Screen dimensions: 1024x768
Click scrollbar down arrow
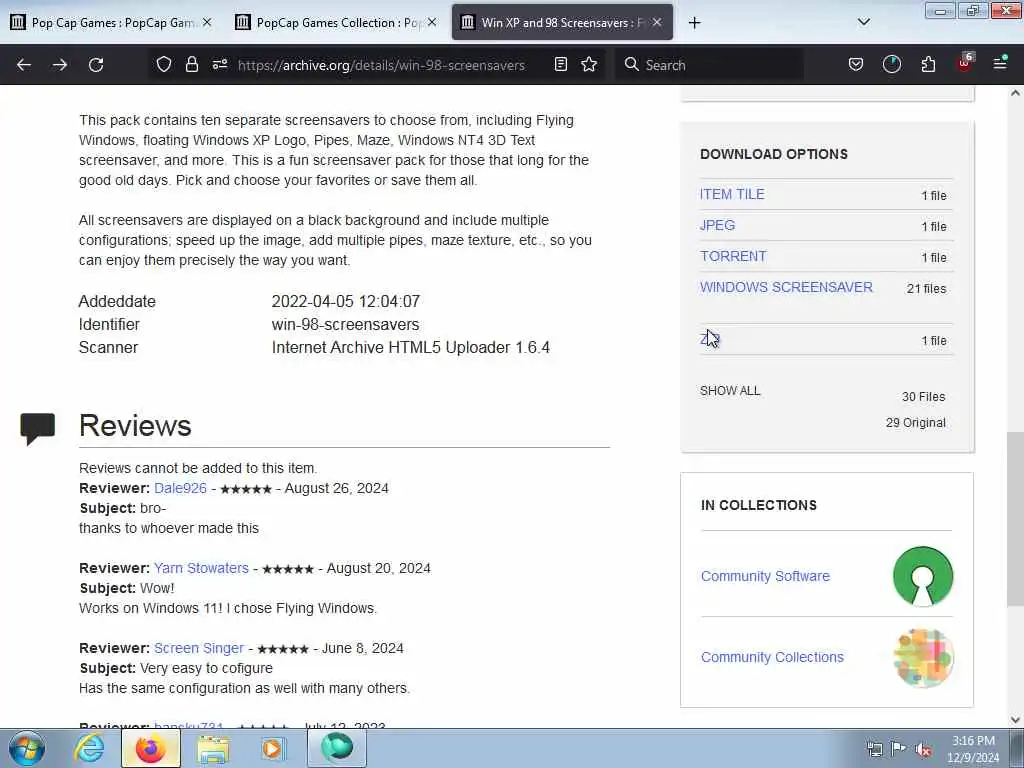point(1015,720)
